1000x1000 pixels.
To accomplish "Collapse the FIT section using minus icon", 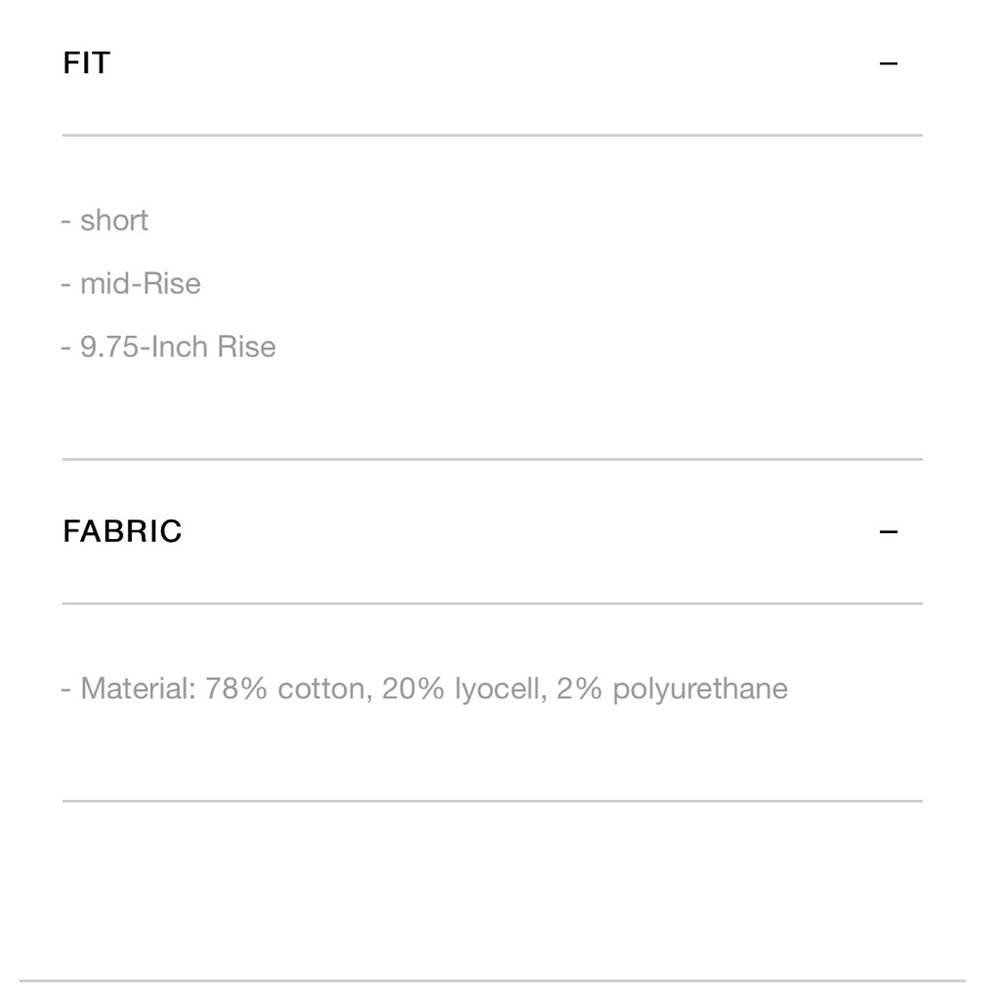I will click(890, 62).
